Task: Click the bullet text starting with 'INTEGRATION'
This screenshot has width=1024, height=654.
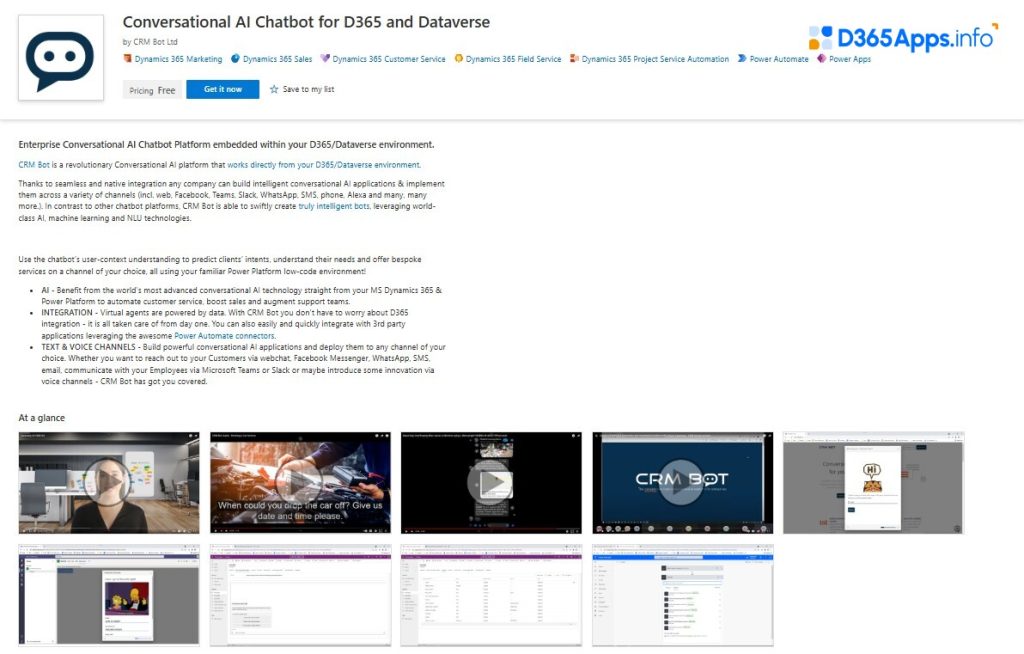Action: point(225,324)
